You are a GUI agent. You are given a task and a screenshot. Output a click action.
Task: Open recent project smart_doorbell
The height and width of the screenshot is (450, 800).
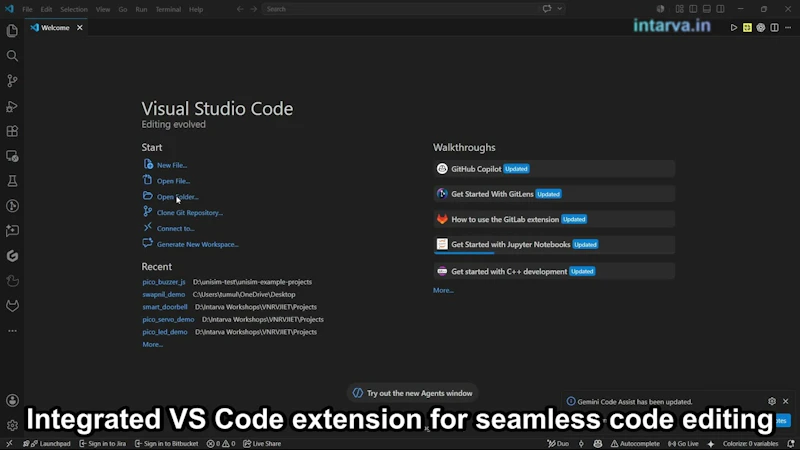[x=165, y=307]
